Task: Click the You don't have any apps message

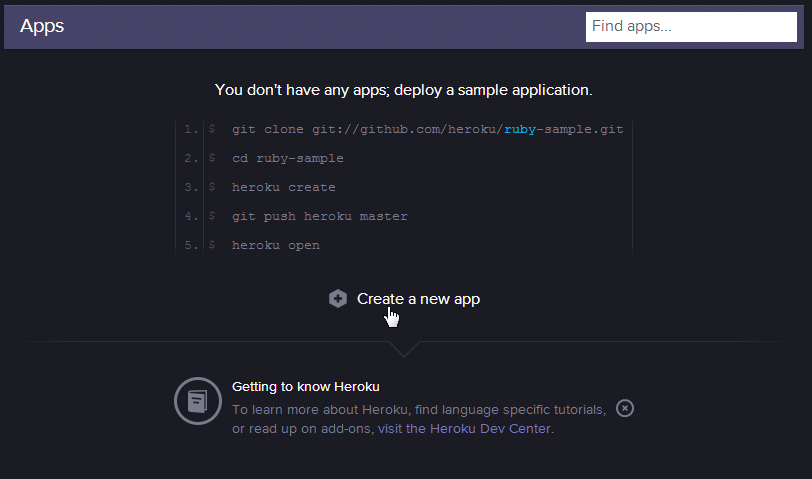Action: tap(403, 90)
